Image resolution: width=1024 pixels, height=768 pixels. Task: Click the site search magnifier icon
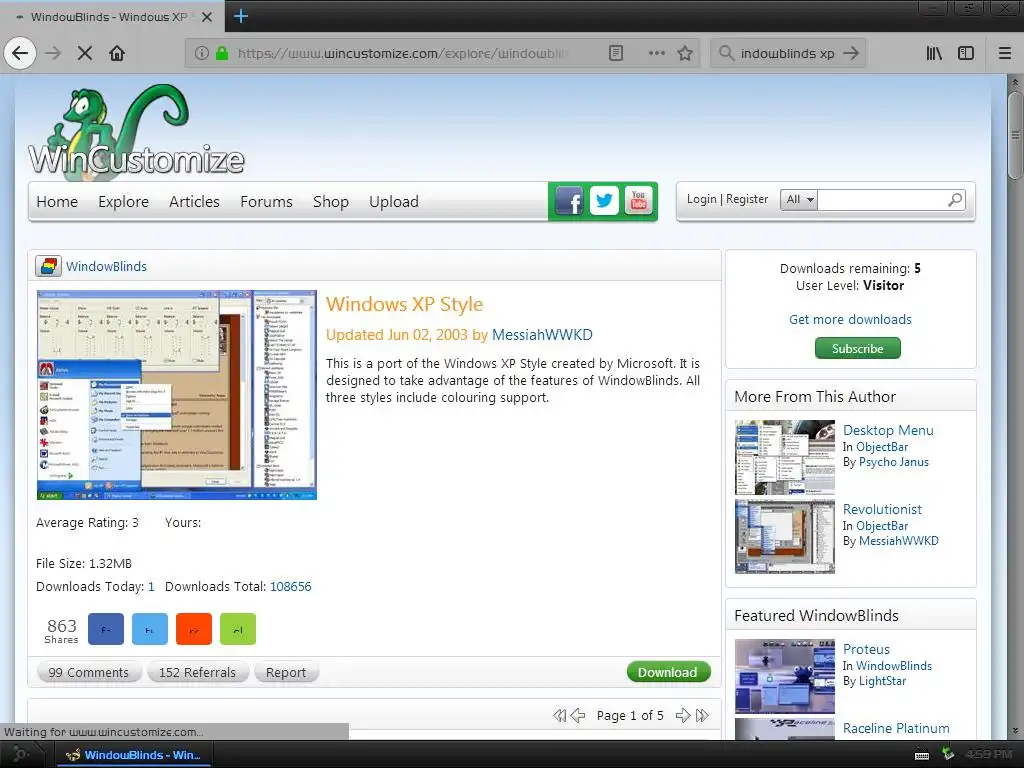pos(955,199)
